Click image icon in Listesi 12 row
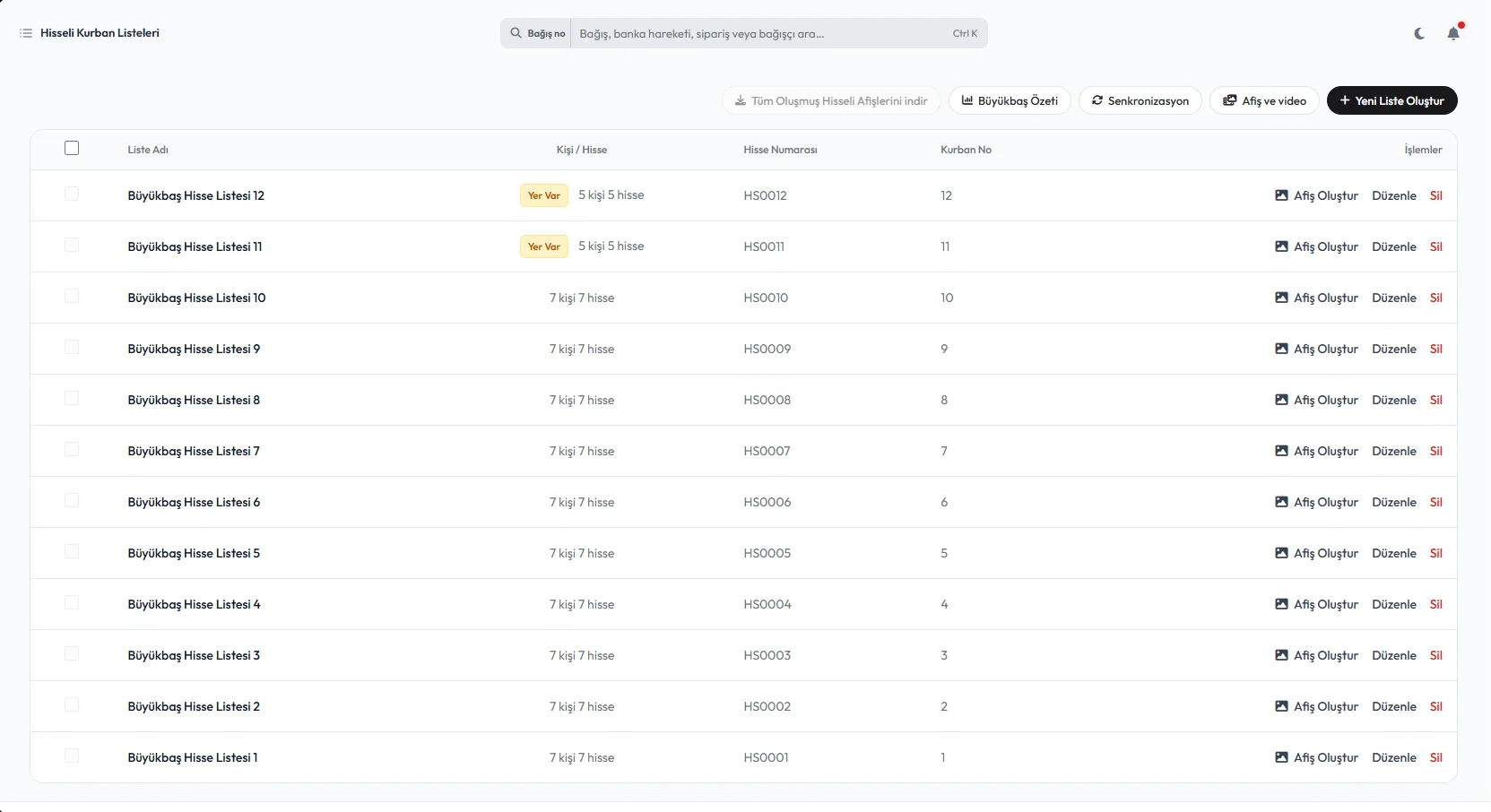Screen dimensions: 1491x812 pyautogui.click(x=1282, y=195)
